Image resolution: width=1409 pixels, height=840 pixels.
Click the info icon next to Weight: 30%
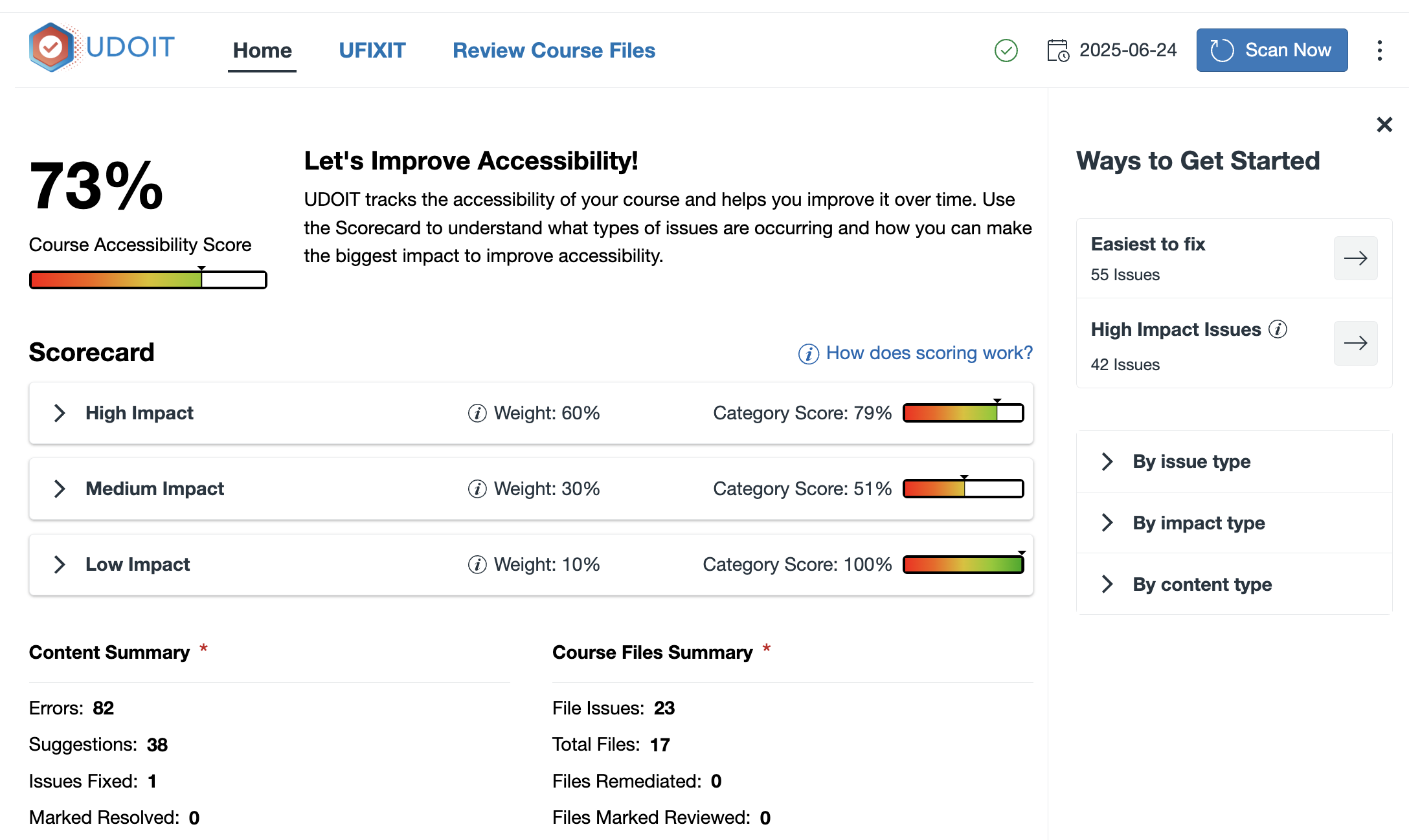coord(477,489)
